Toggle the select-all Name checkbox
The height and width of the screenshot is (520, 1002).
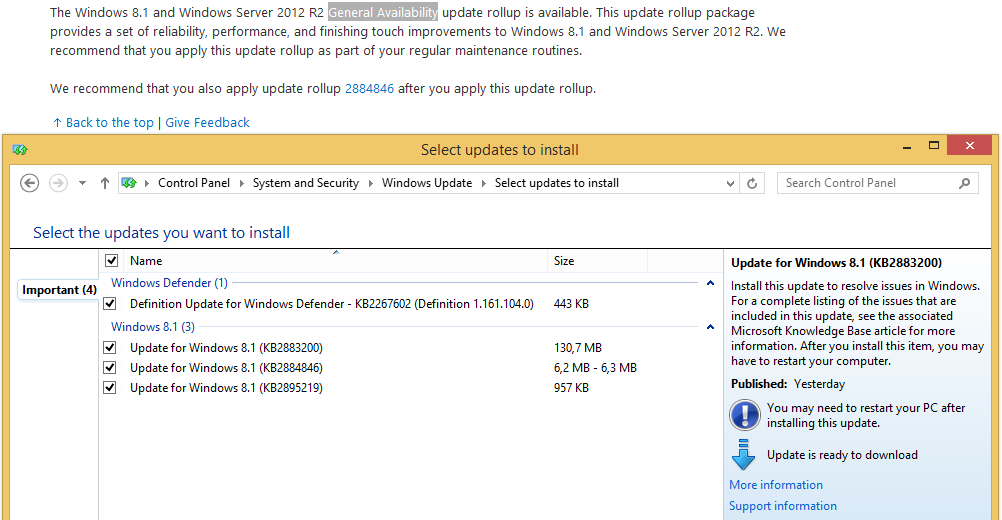112,261
